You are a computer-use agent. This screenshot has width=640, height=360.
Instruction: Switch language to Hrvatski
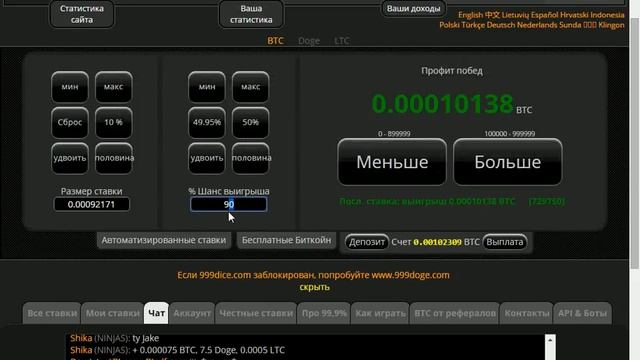point(574,15)
